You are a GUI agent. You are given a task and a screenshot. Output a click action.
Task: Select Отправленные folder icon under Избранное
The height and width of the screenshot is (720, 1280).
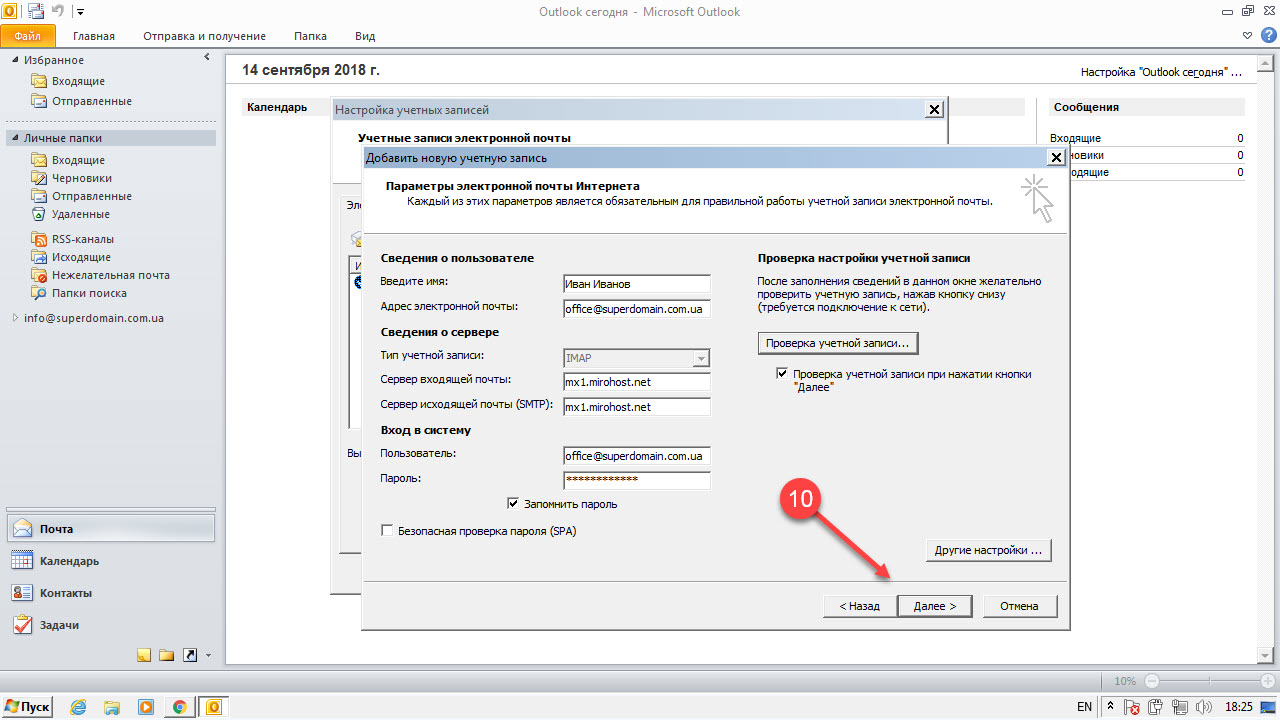(x=39, y=101)
